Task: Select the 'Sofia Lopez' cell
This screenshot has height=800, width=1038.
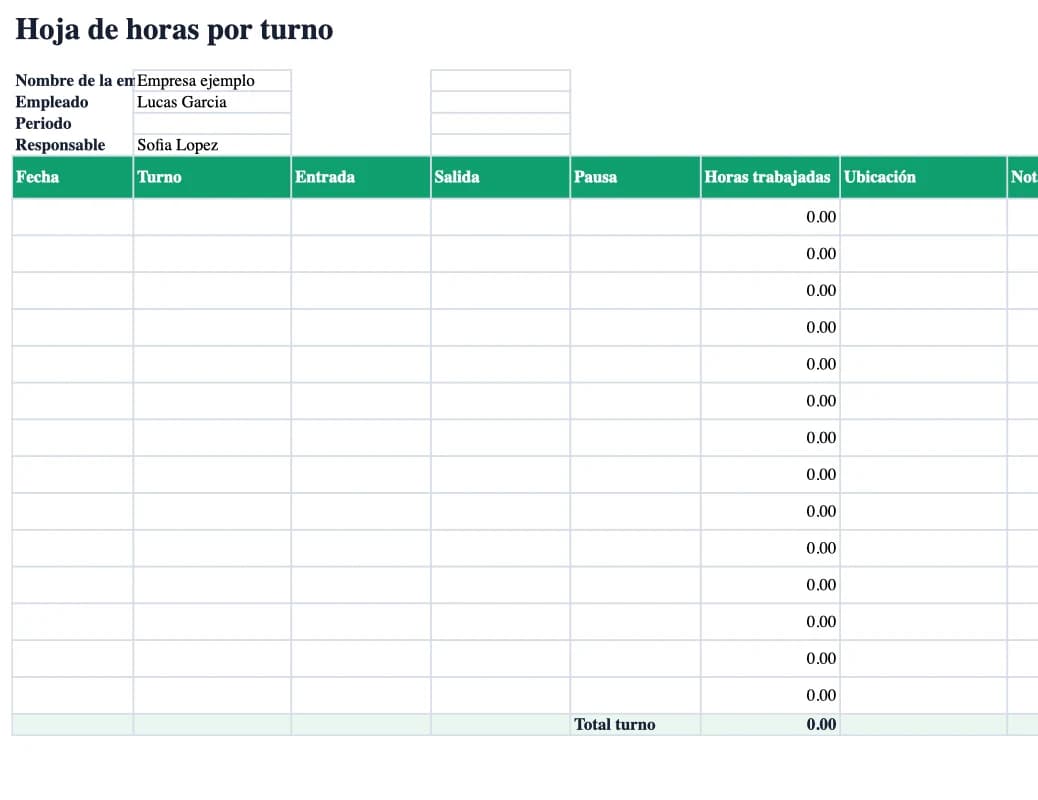Action: pos(212,145)
